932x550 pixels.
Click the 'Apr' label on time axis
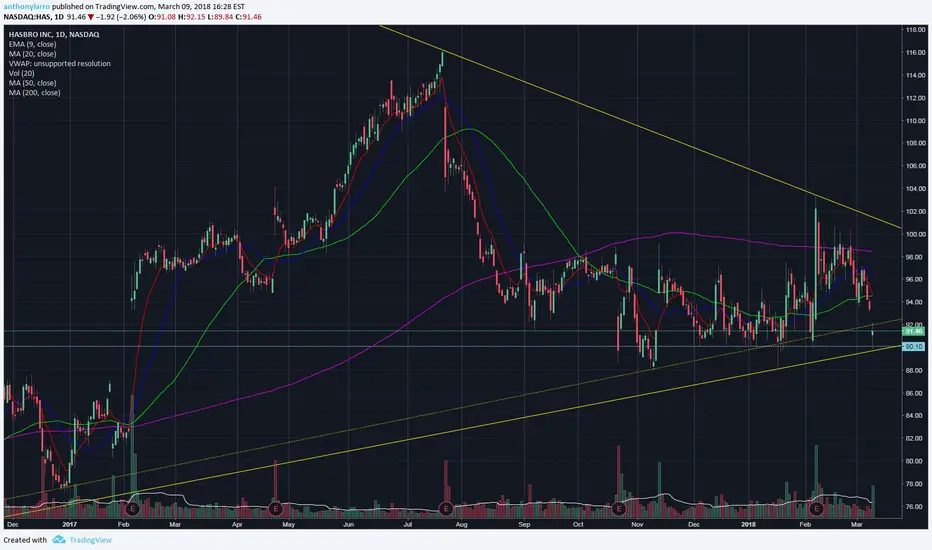click(237, 524)
